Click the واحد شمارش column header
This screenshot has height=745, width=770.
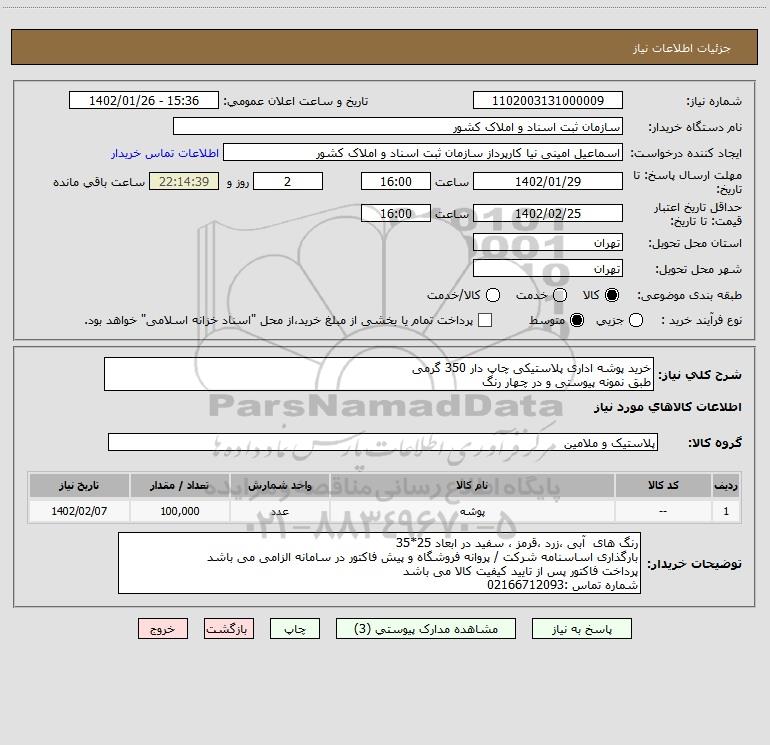(x=279, y=485)
